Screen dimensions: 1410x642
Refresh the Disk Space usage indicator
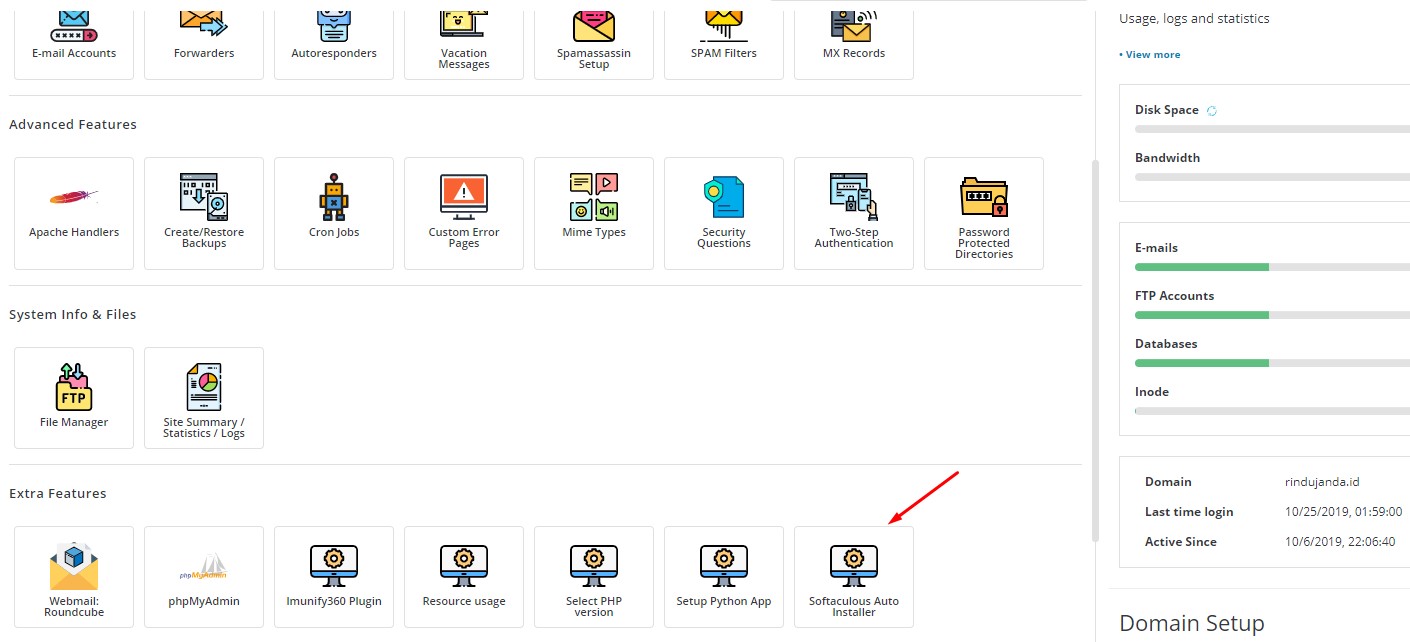1212,111
